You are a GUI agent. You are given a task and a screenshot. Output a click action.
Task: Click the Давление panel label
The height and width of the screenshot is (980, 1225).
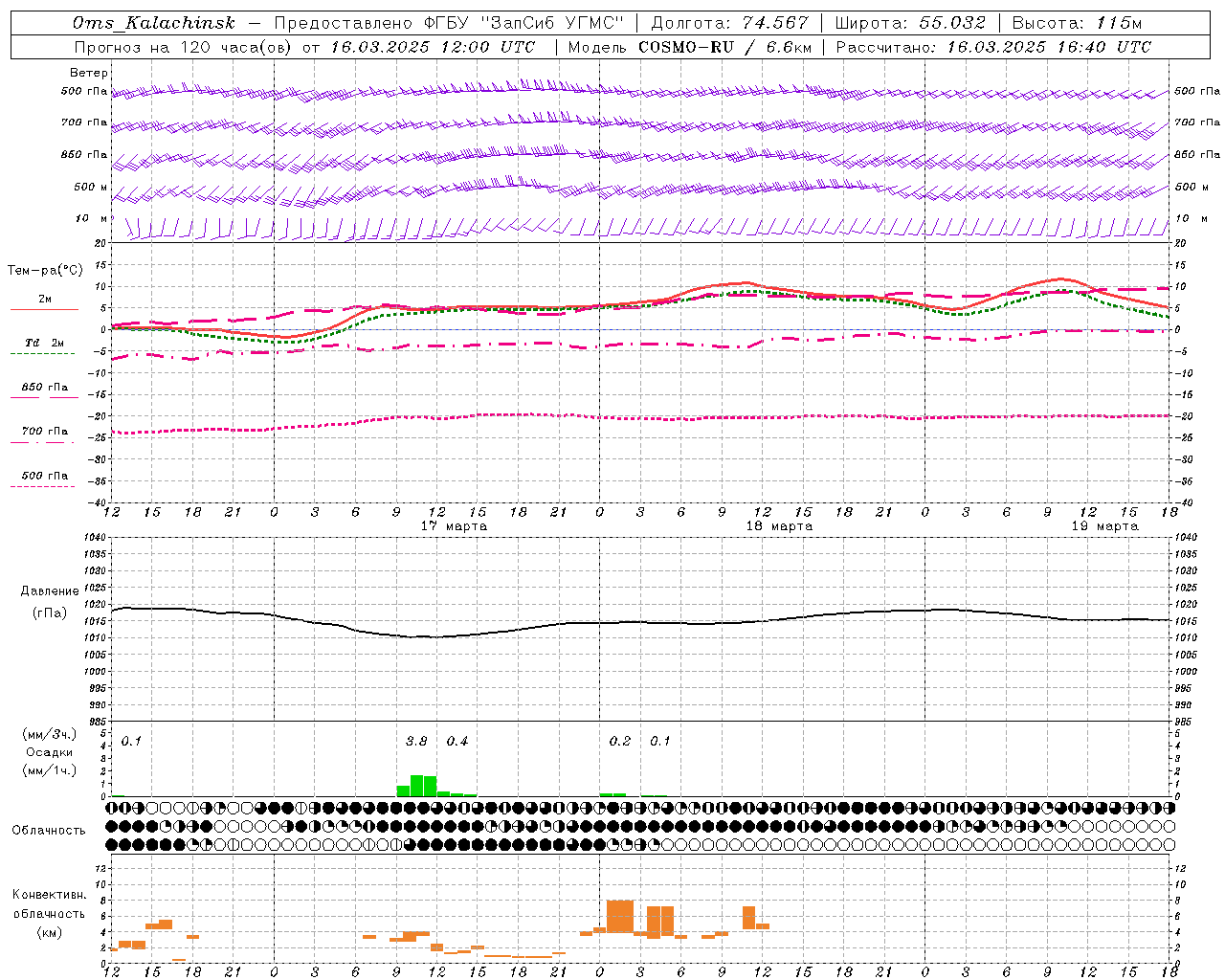[50, 591]
